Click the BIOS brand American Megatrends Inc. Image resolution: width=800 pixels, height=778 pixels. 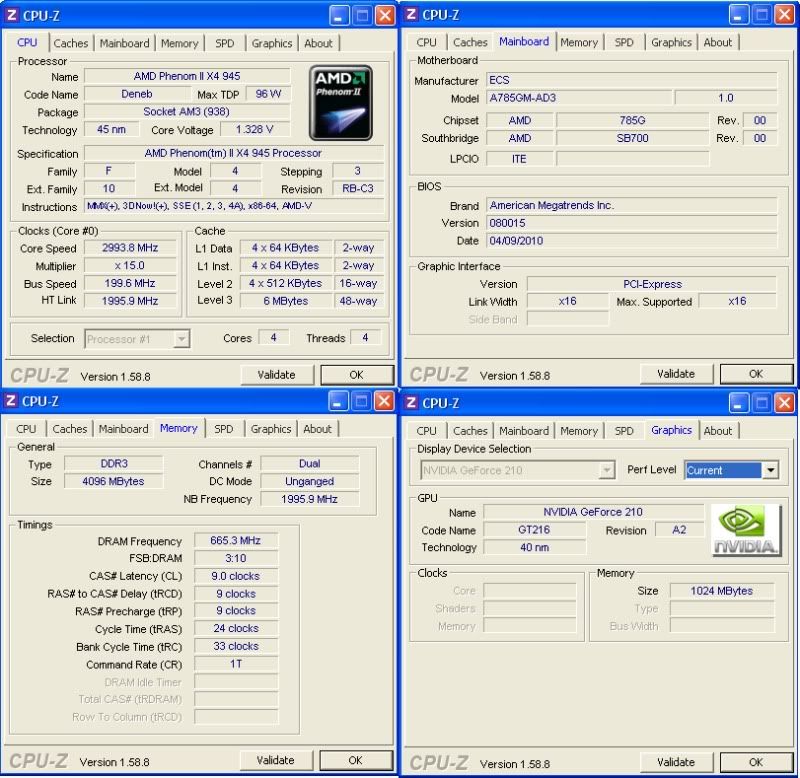pyautogui.click(x=632, y=205)
